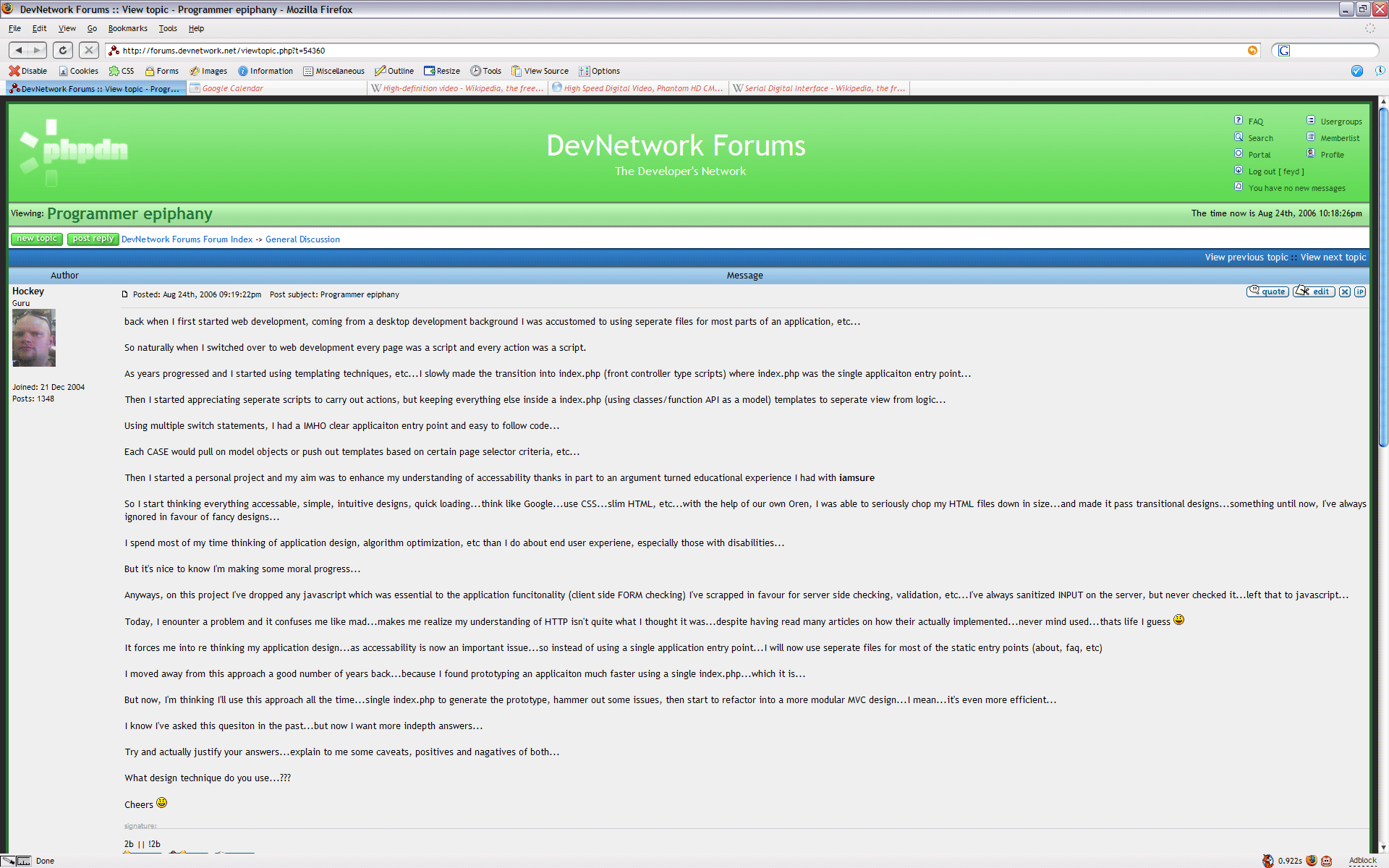Click the browser Back arrow button
The width and height of the screenshot is (1389, 868).
click(19, 50)
